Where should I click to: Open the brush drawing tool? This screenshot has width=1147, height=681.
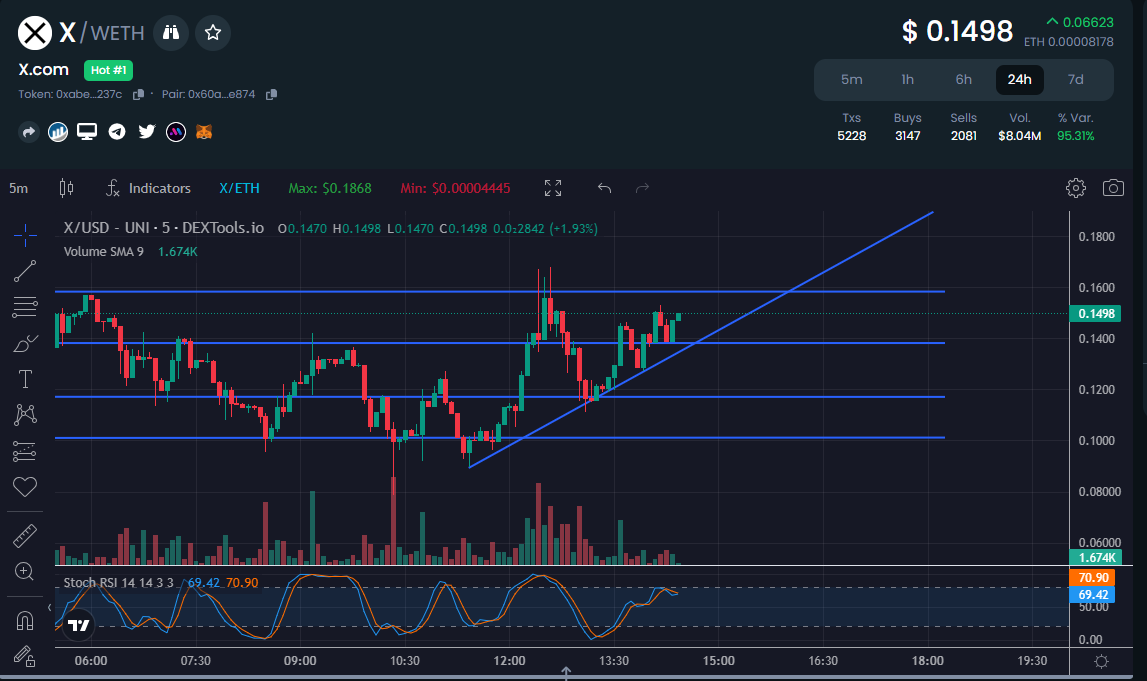coord(24,342)
